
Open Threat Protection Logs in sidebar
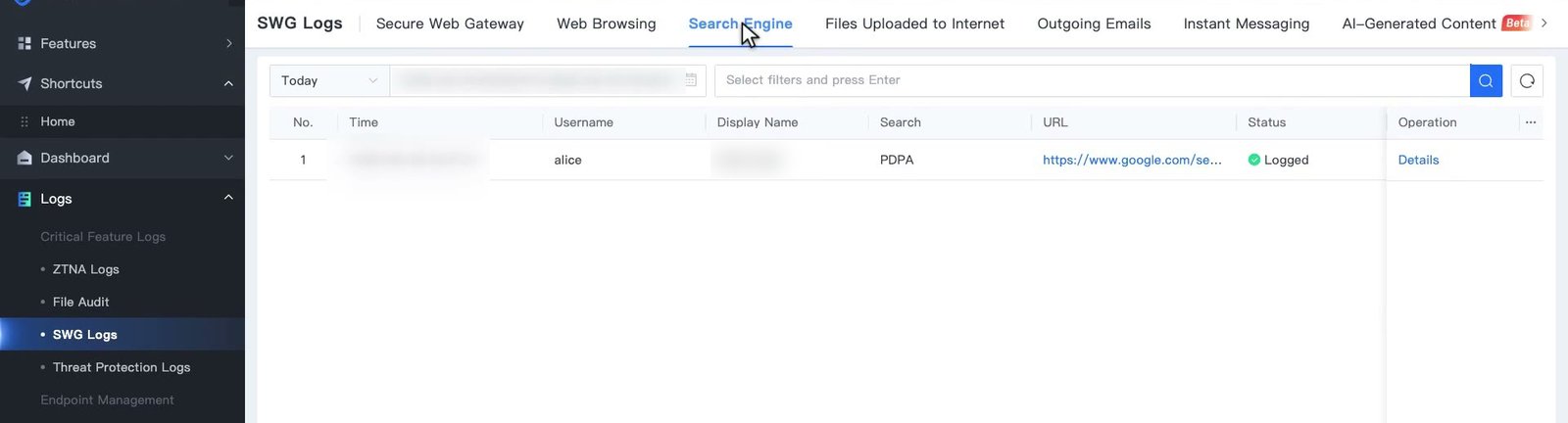coord(122,367)
